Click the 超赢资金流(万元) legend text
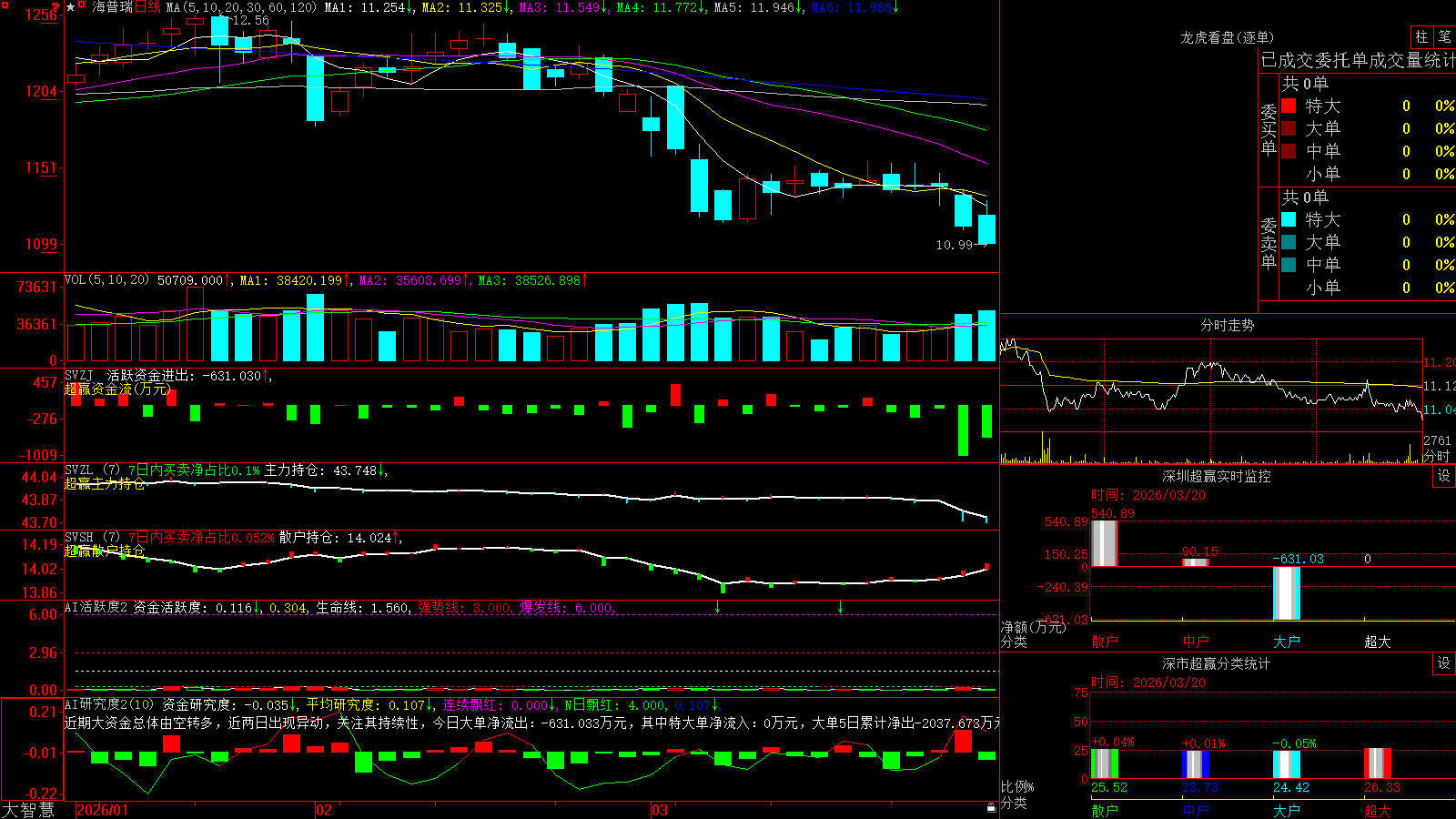The image size is (1456, 819). point(117,389)
